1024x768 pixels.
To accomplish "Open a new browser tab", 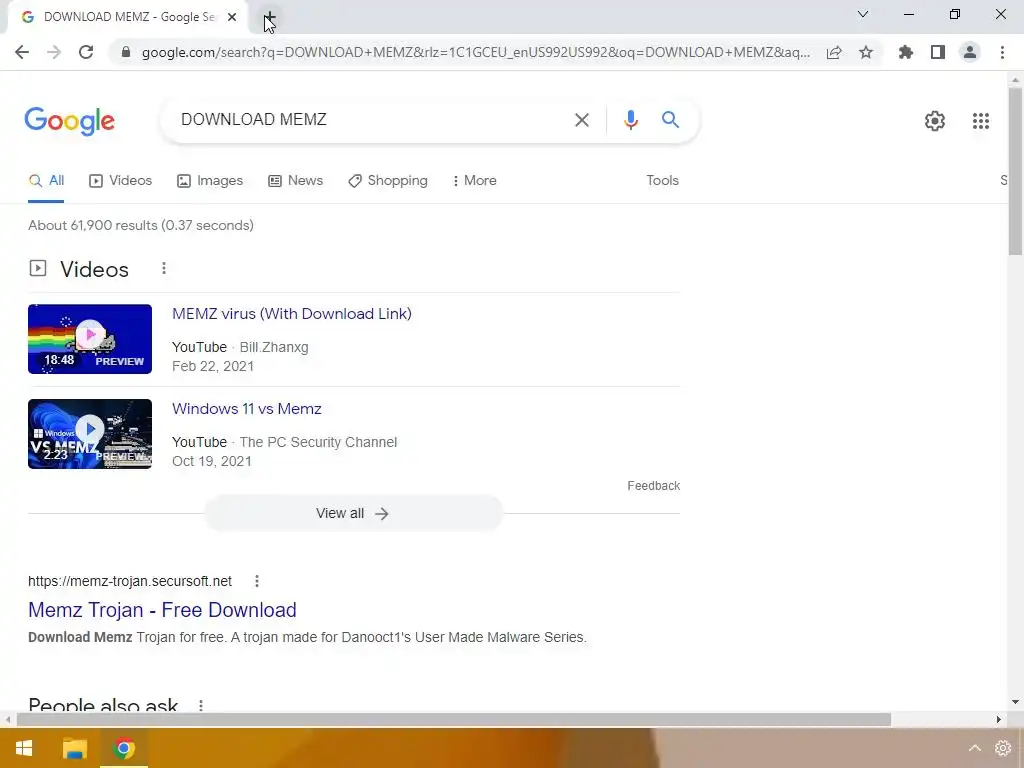I will click(270, 17).
